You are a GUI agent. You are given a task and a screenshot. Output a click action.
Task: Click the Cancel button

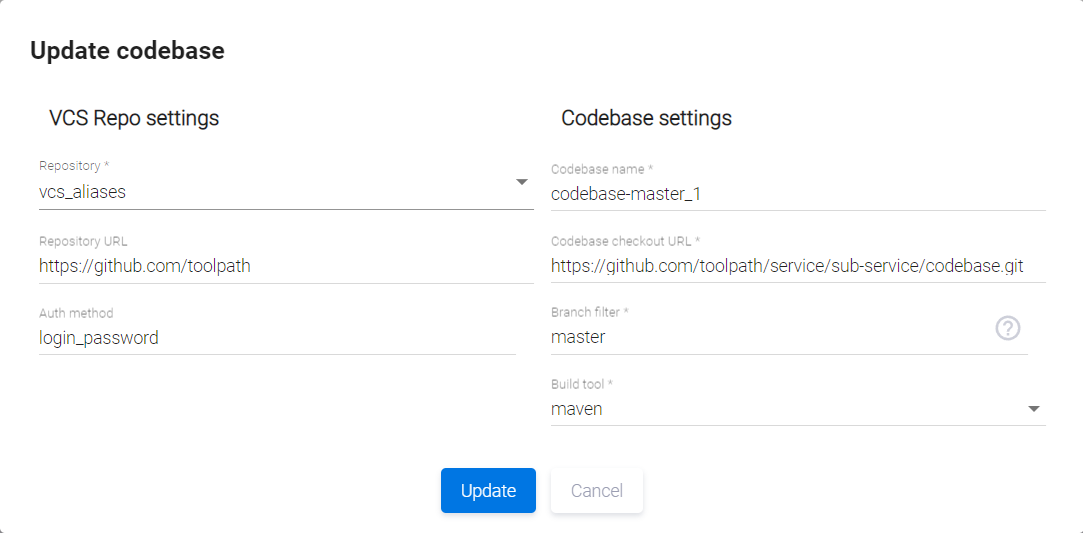[596, 491]
